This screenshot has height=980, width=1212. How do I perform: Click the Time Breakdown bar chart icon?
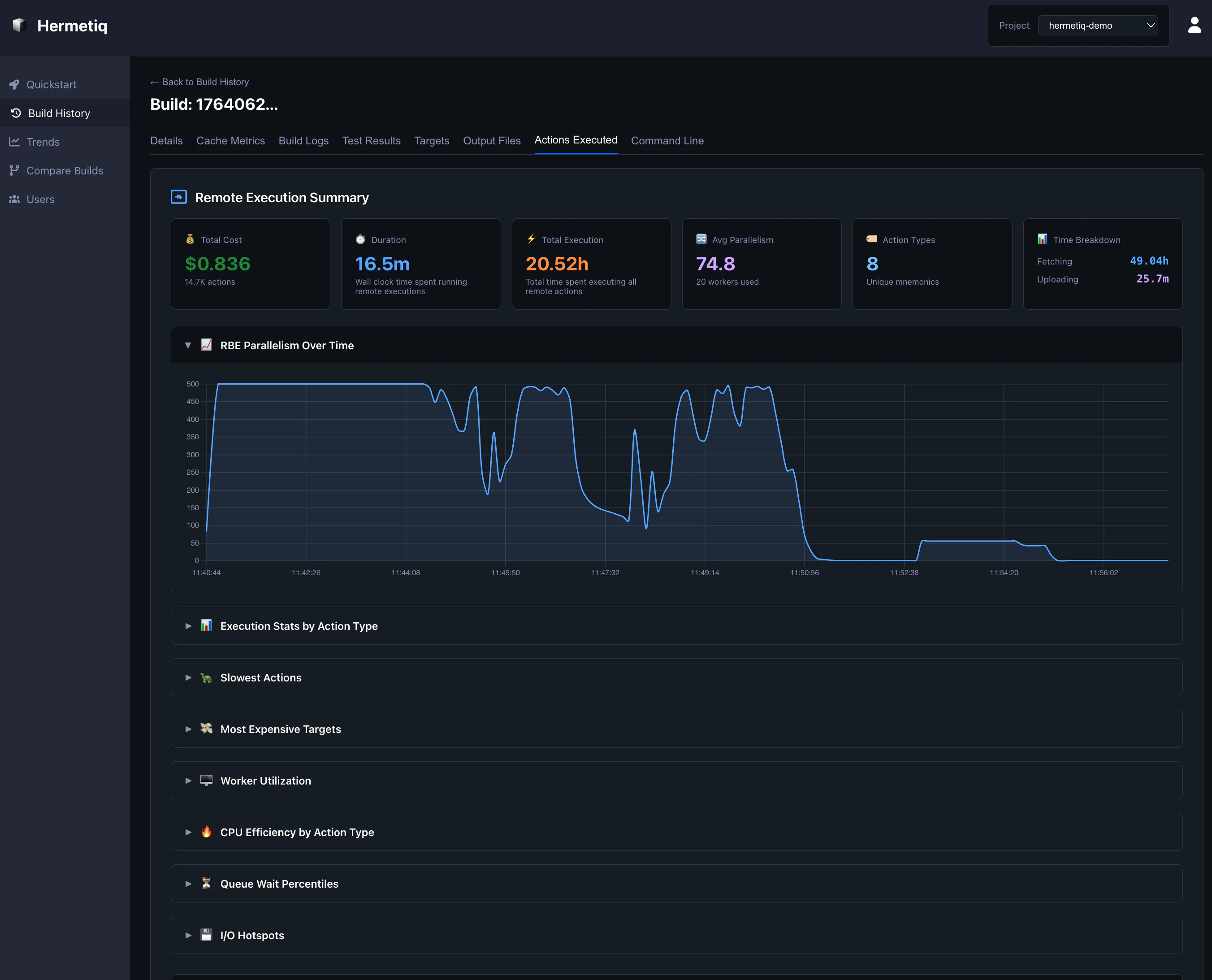[x=1042, y=239]
